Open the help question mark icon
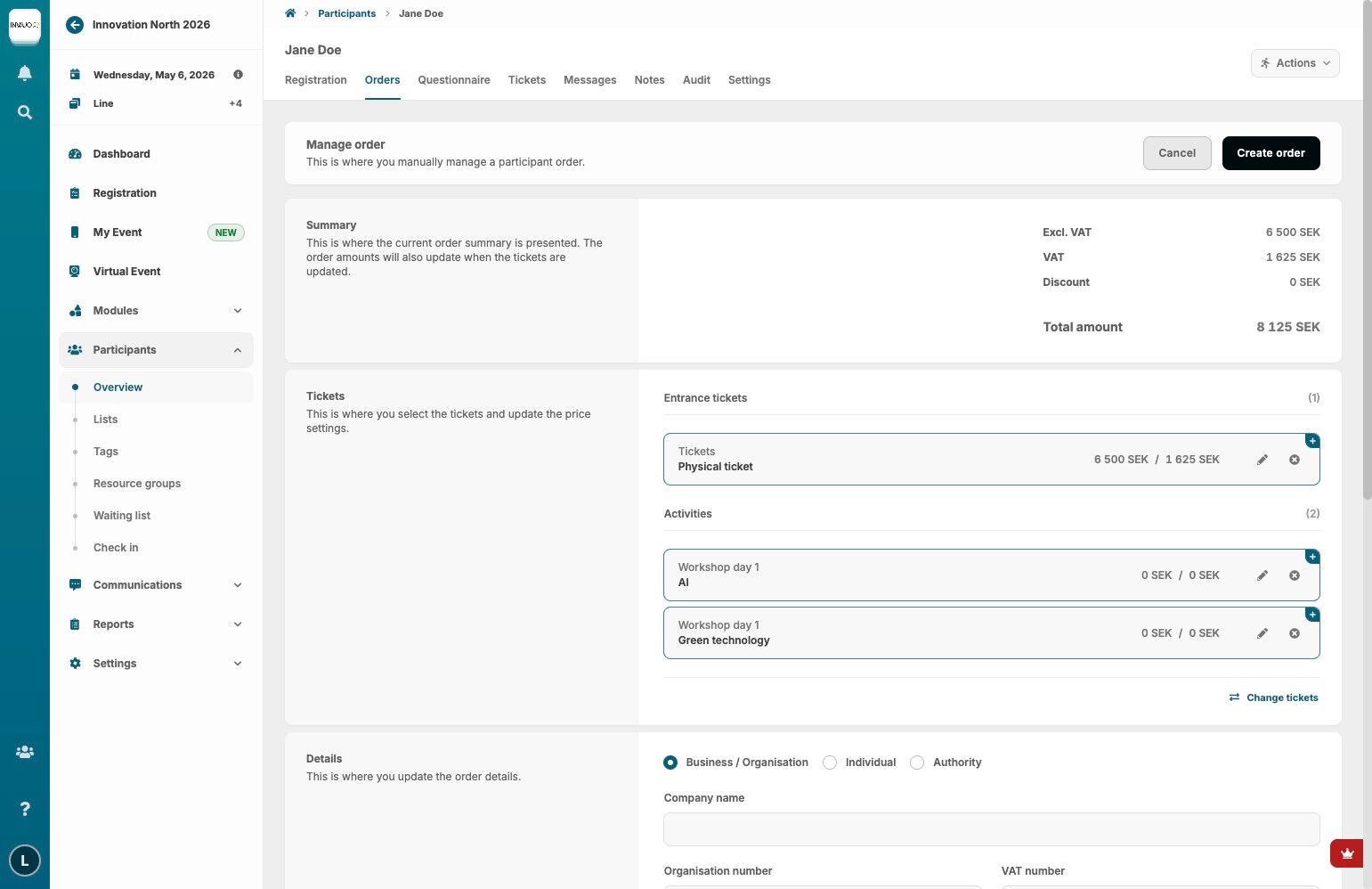This screenshot has width=1372, height=889. tap(25, 809)
